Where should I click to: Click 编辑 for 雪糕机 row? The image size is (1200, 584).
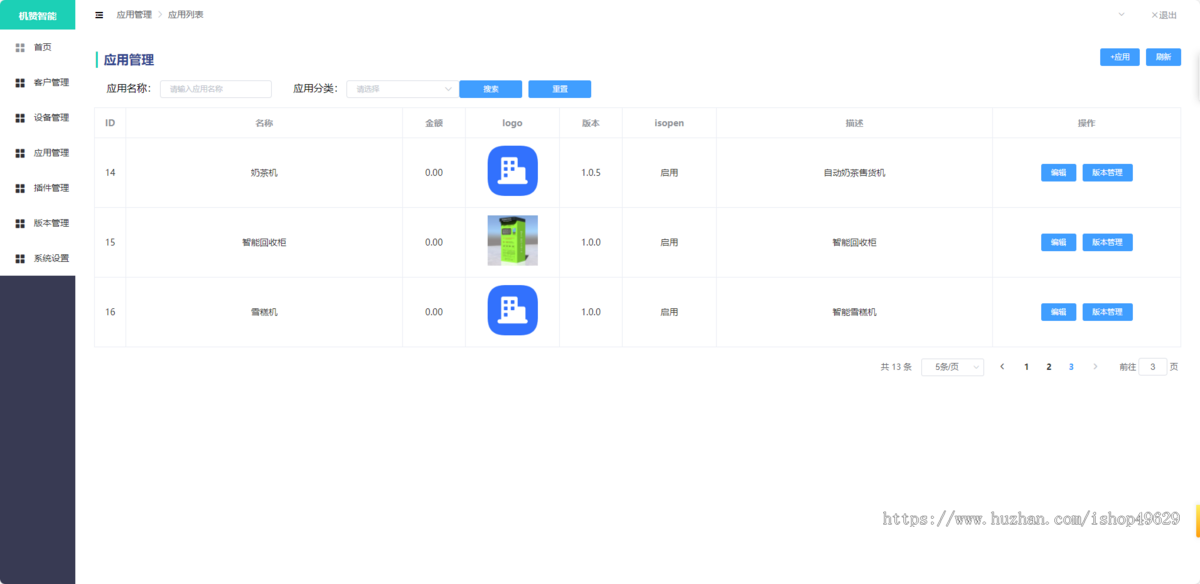[1058, 312]
